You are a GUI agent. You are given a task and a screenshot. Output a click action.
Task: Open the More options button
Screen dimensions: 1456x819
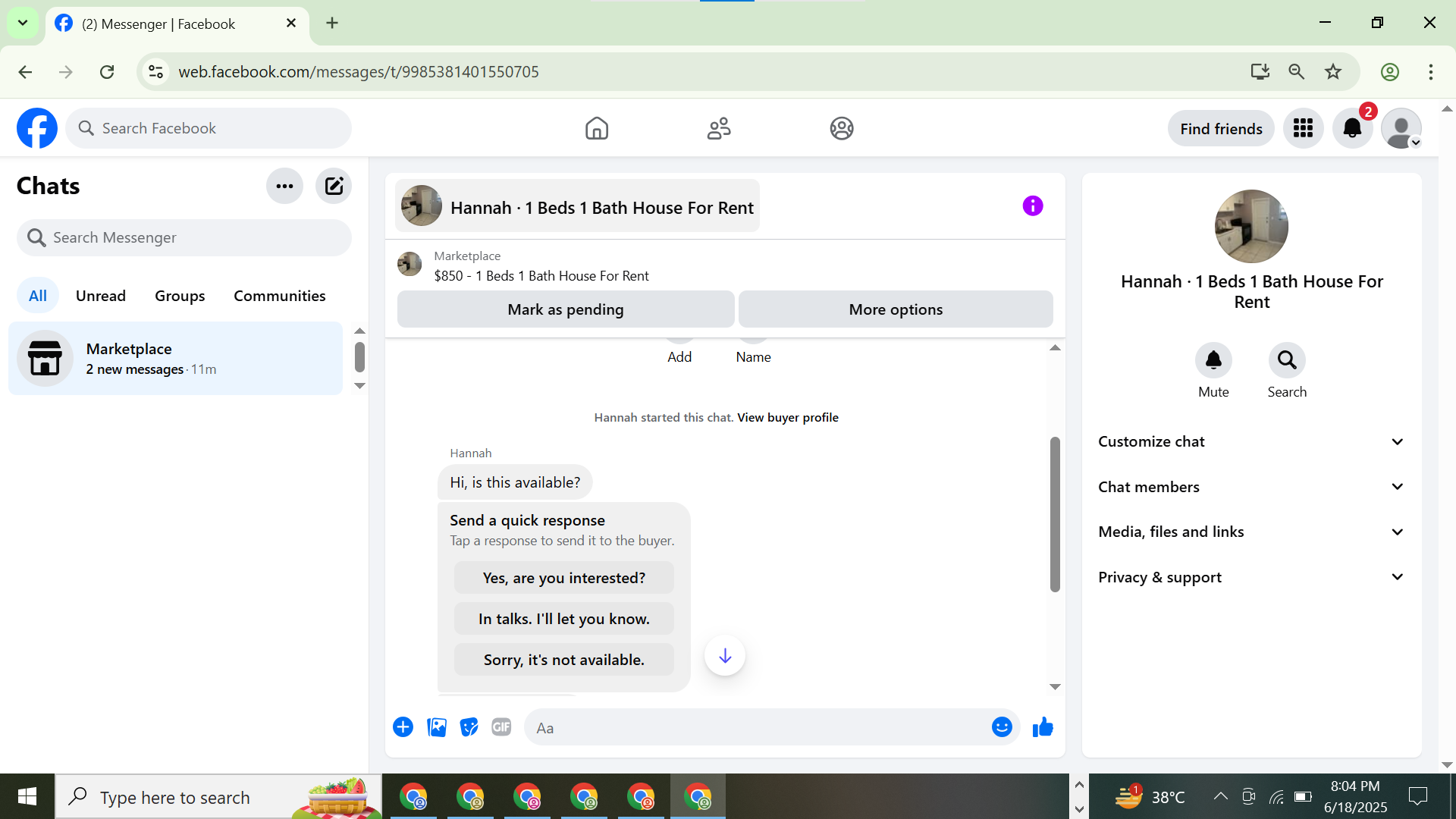coord(896,309)
